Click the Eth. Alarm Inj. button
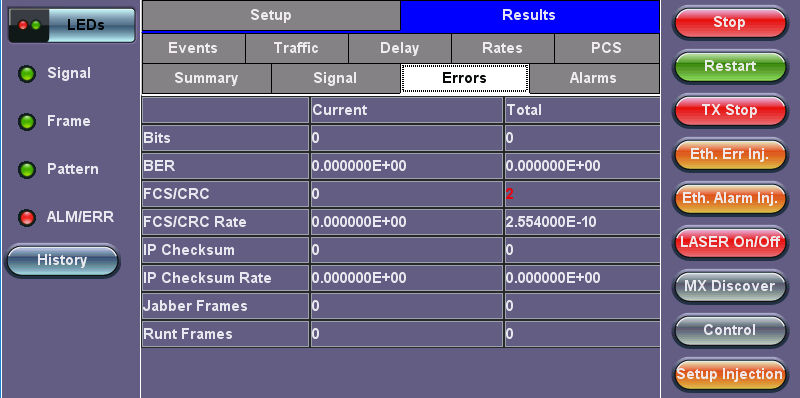800x398 pixels. tap(729, 198)
